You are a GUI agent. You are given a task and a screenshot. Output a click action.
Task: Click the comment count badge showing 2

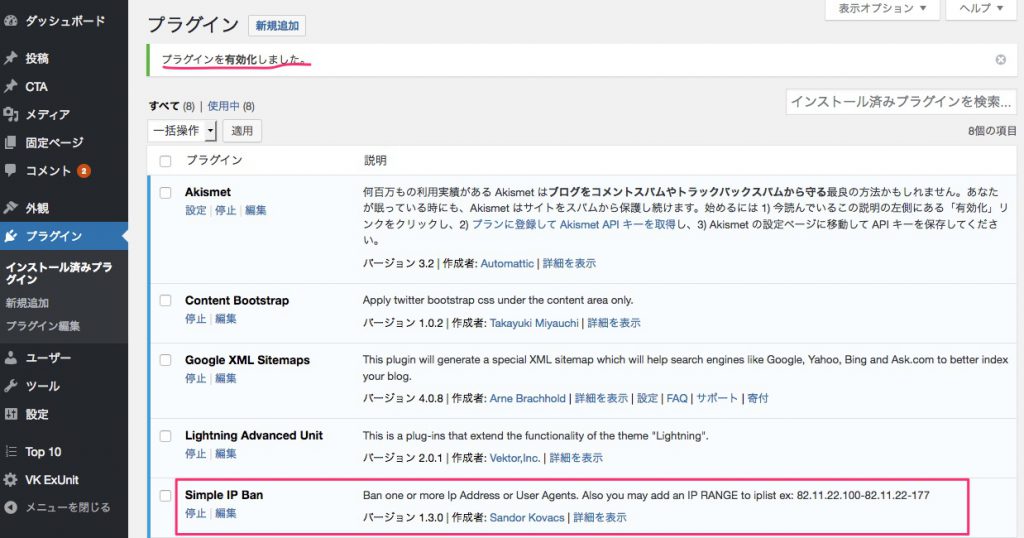point(84,171)
